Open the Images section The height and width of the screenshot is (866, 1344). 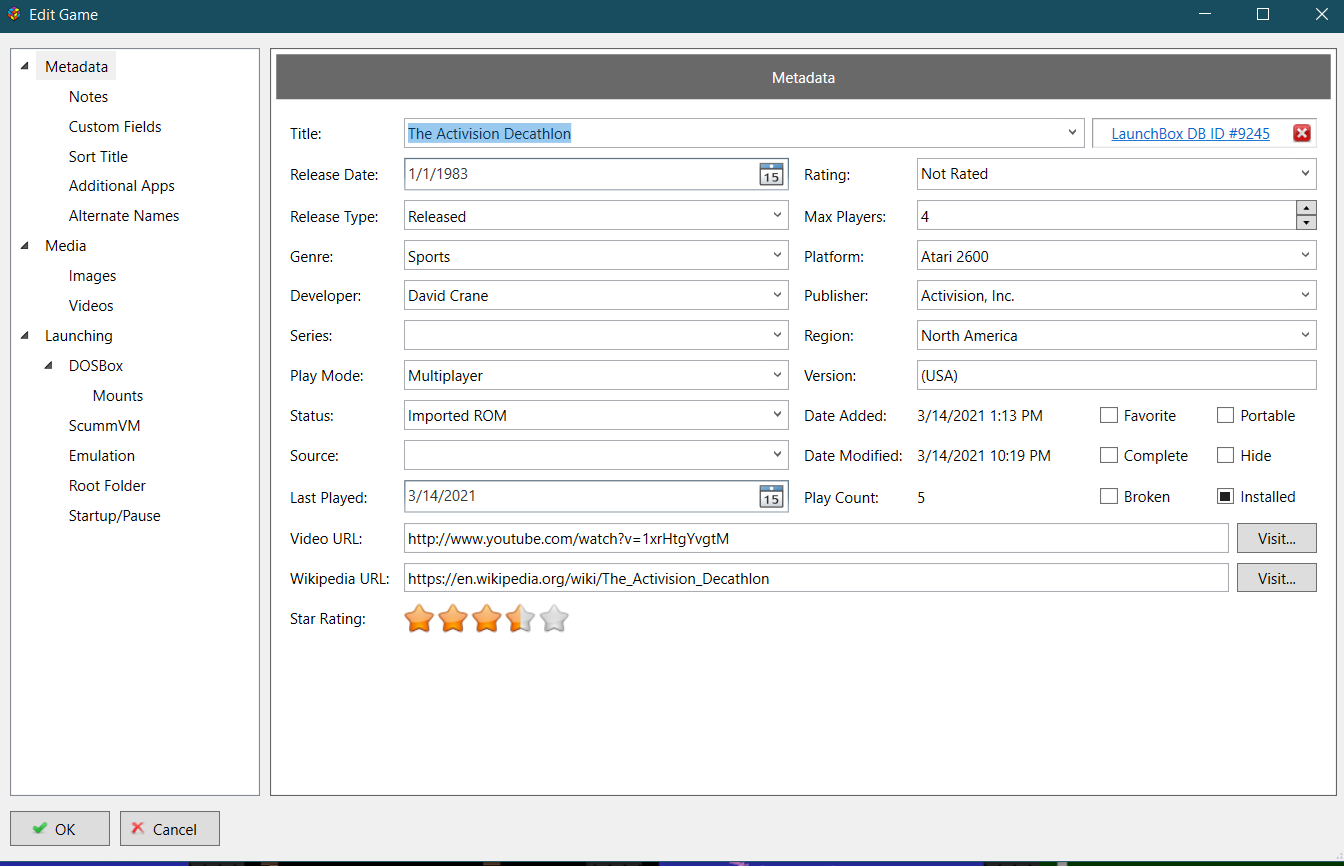tap(92, 276)
